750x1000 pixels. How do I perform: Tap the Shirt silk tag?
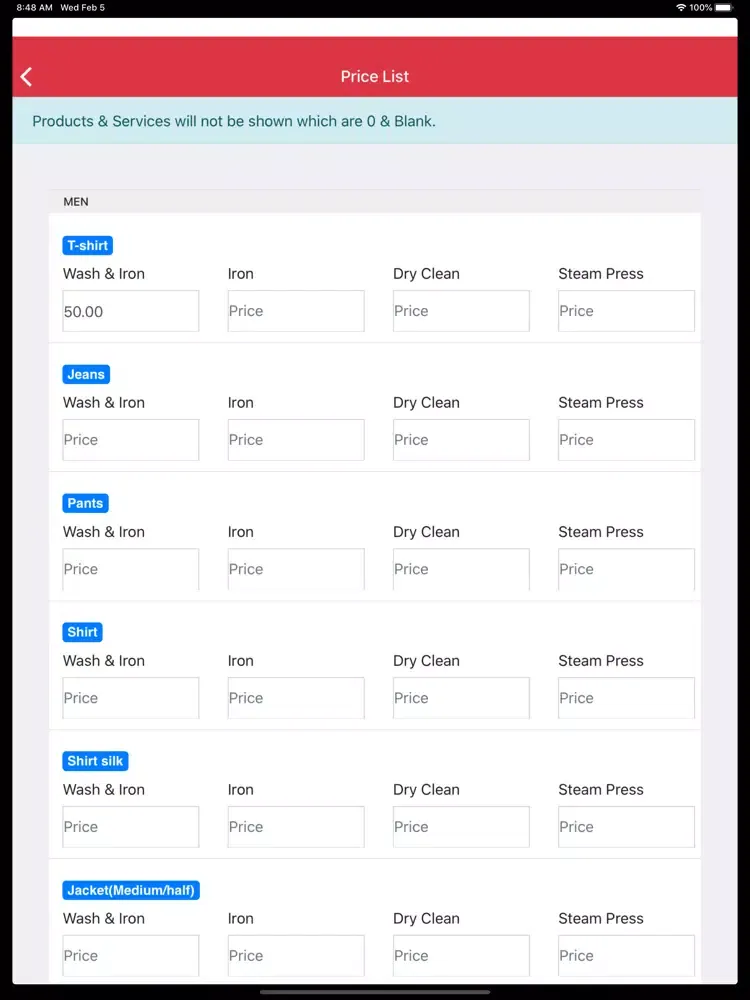95,761
